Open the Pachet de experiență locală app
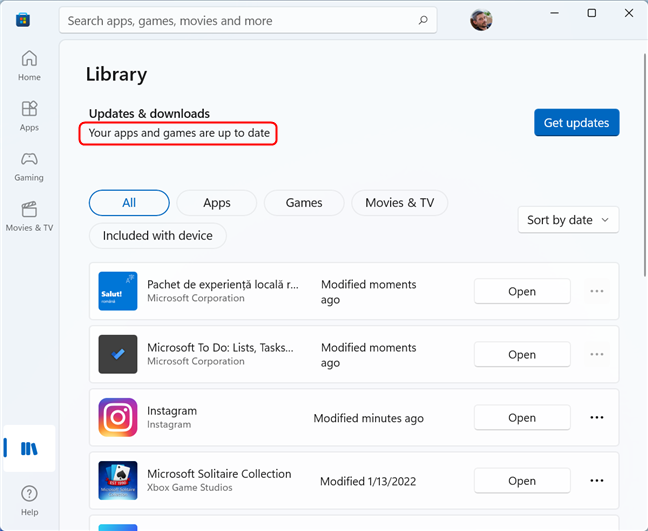 [x=522, y=291]
